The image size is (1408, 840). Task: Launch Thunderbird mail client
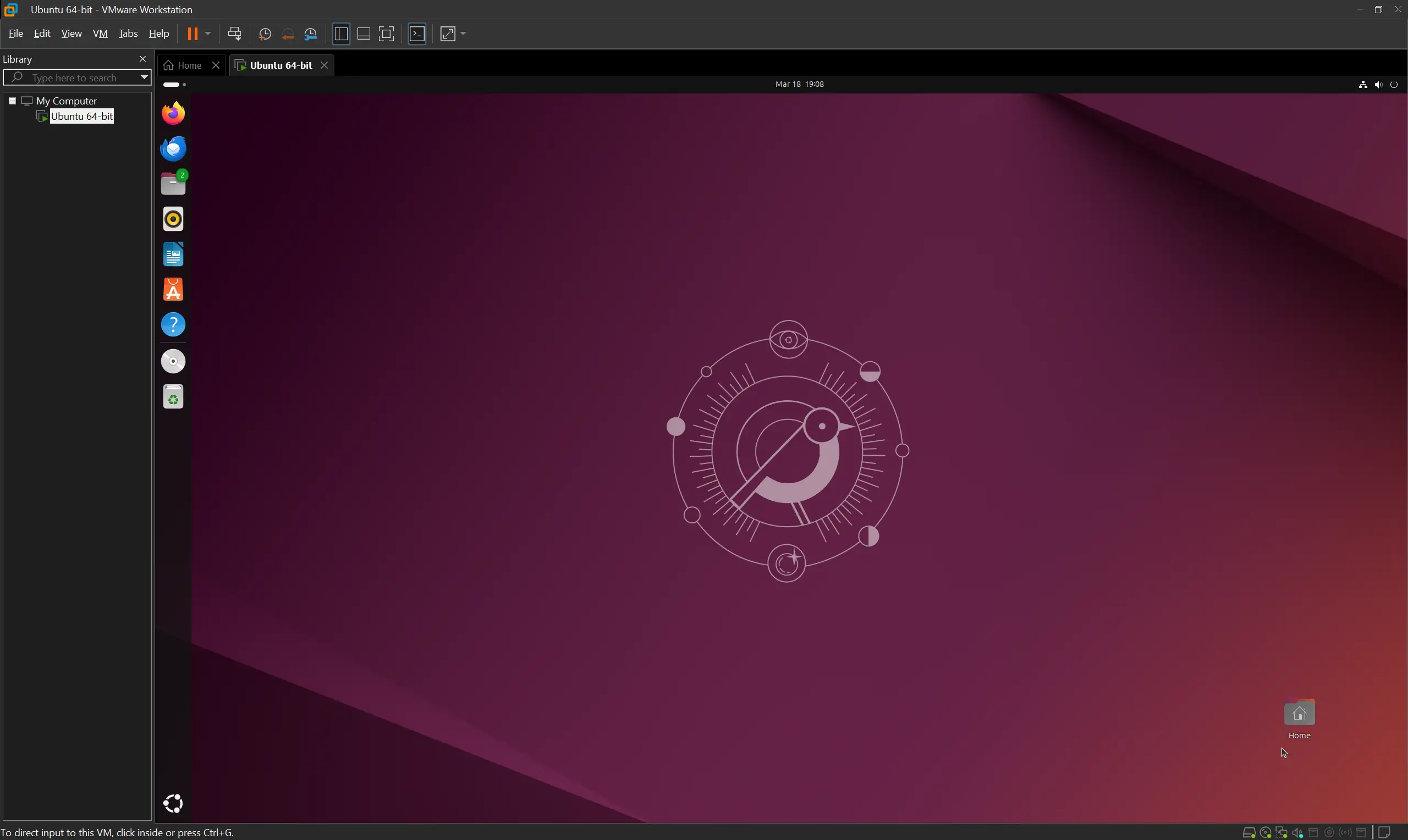click(x=173, y=148)
